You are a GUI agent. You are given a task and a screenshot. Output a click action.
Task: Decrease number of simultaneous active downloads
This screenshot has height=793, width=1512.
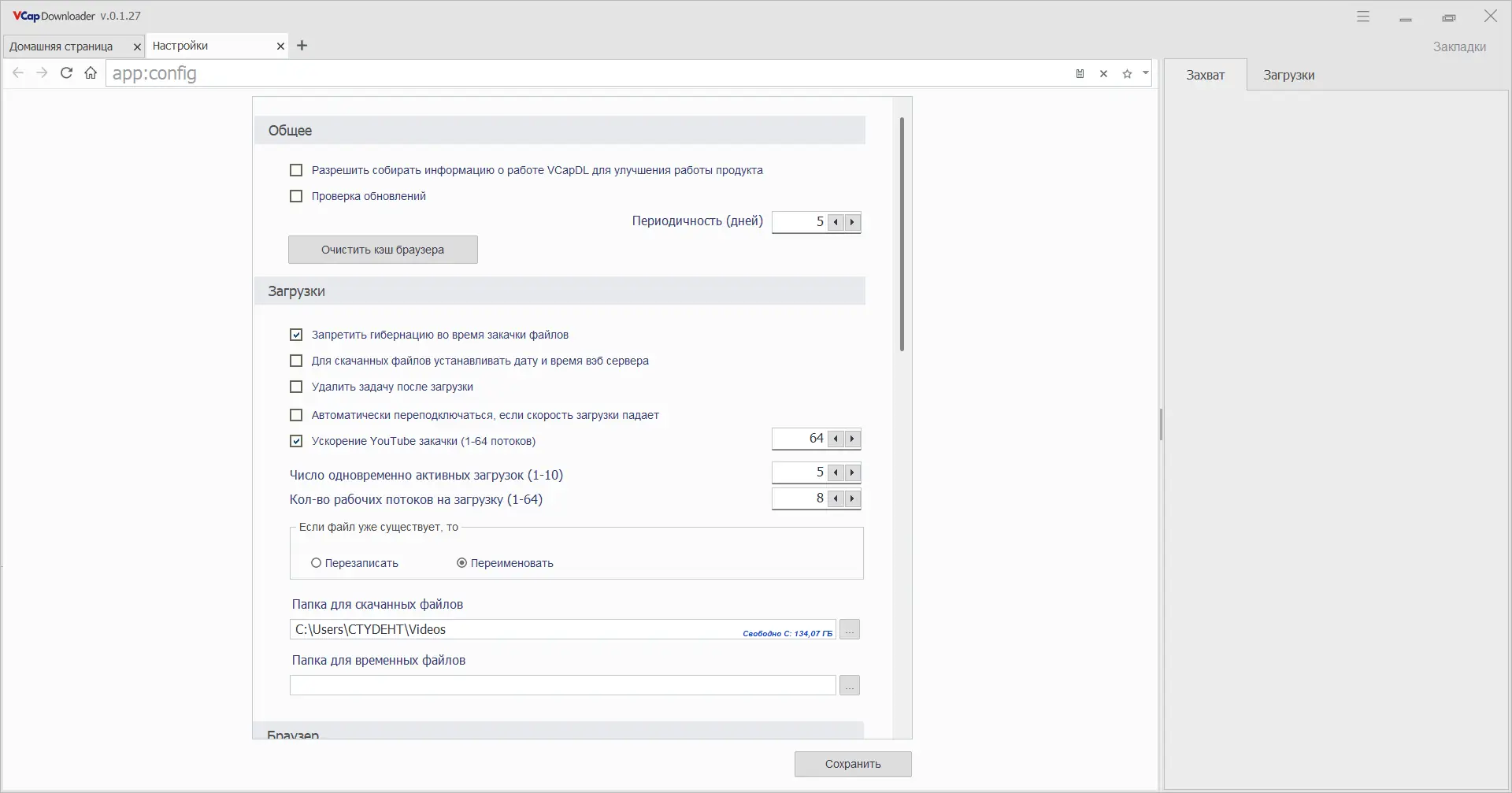click(x=836, y=472)
